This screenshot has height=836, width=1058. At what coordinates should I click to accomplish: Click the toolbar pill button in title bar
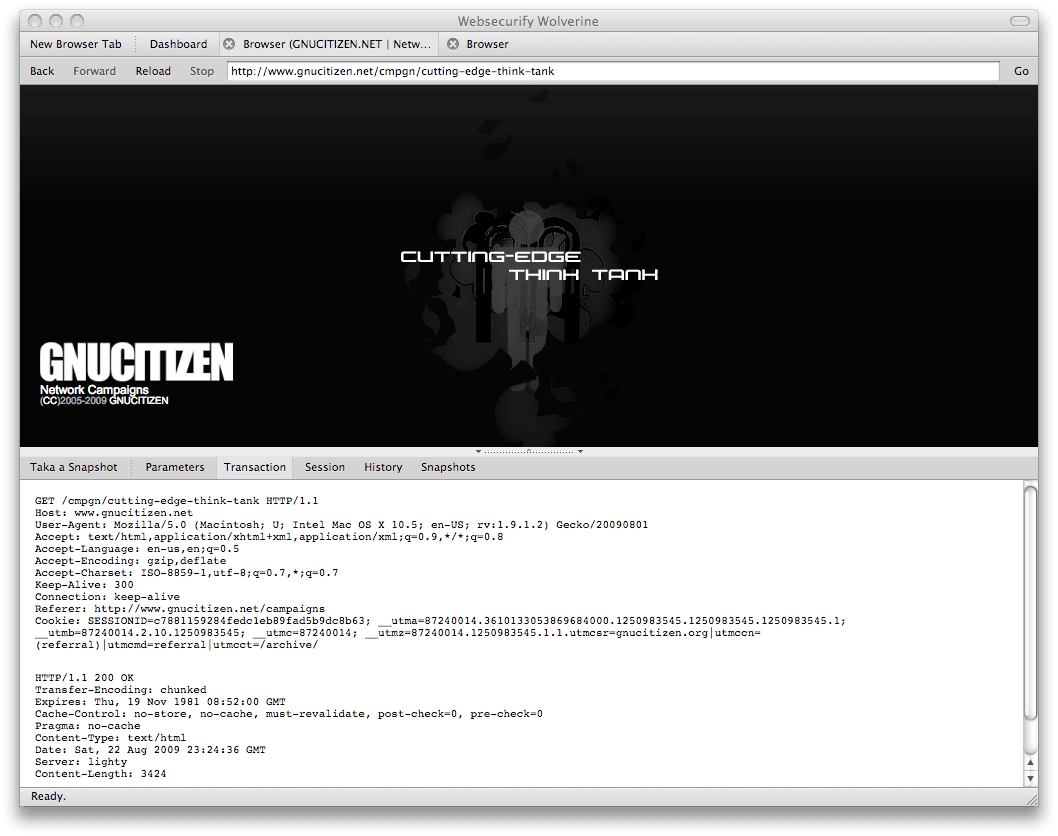tap(1020, 21)
